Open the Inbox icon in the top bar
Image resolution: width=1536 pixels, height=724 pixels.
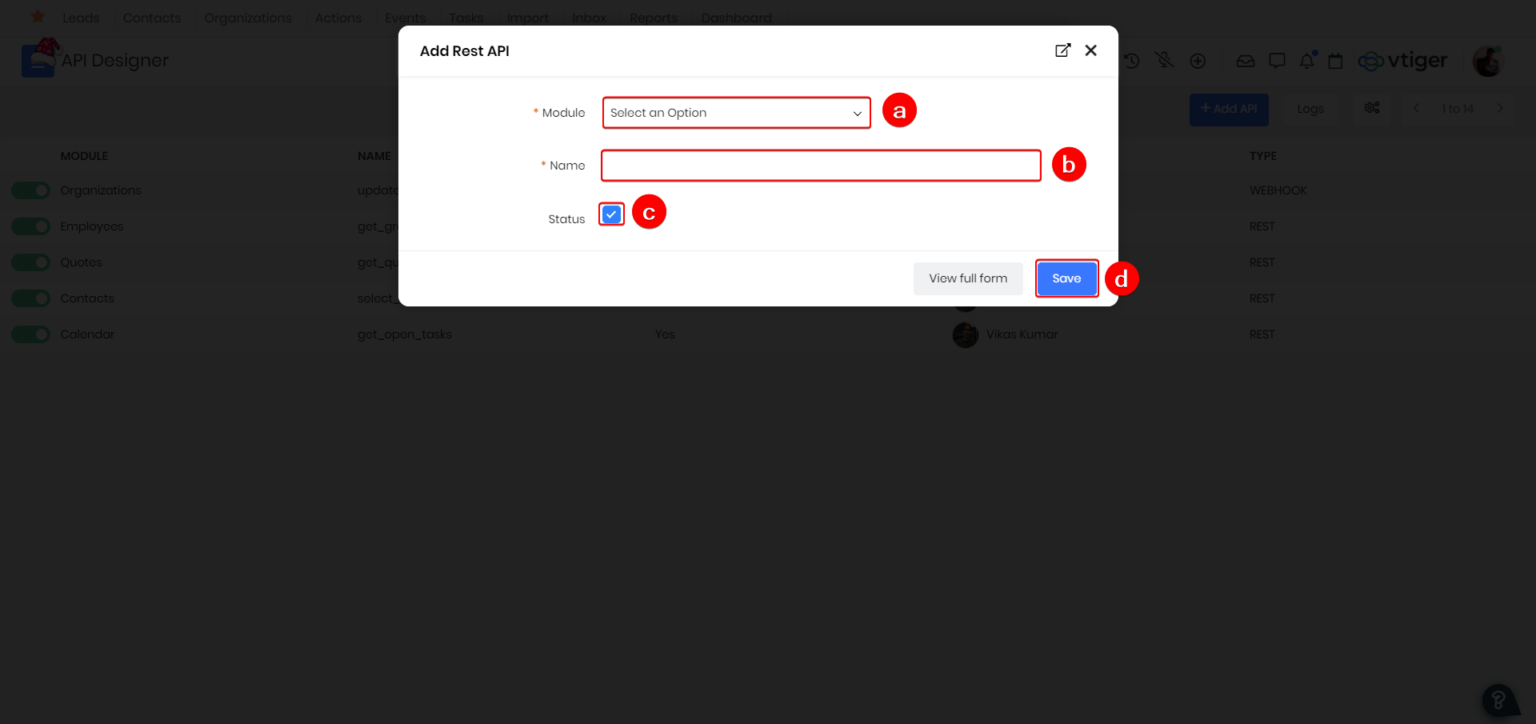pos(1245,60)
